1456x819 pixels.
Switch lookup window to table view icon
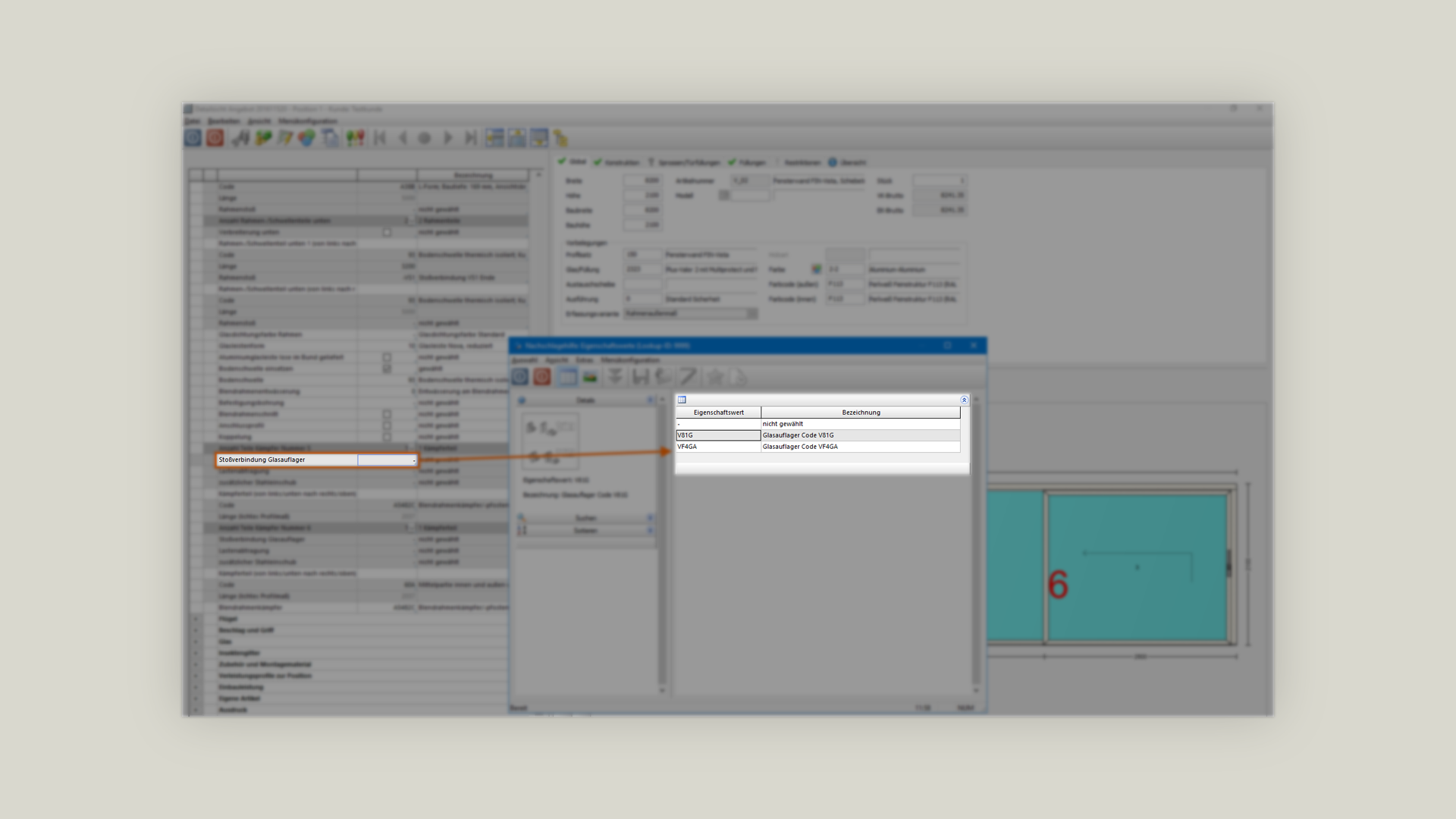pos(567,376)
